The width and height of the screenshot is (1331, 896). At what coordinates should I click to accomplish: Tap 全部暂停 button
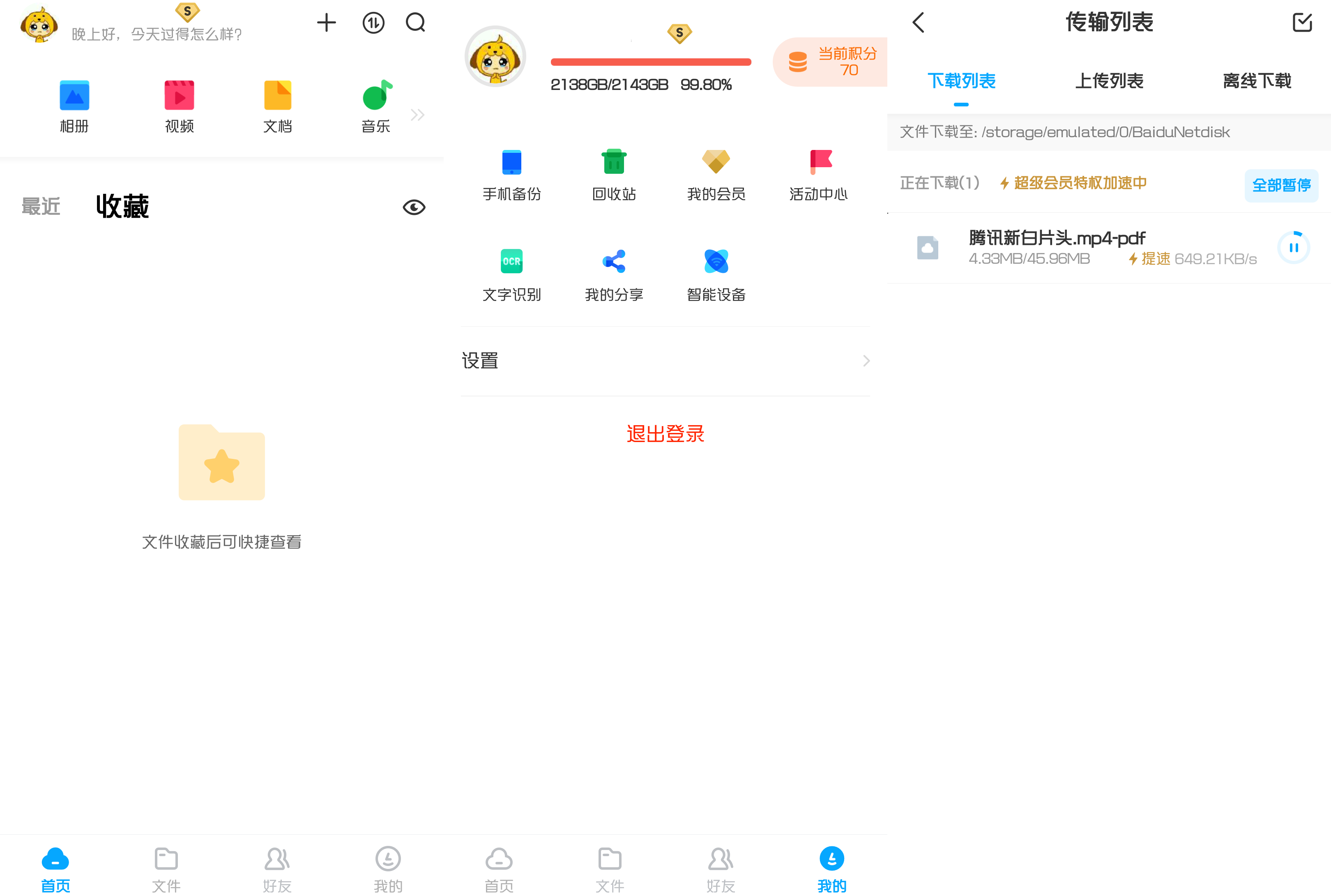point(1281,185)
